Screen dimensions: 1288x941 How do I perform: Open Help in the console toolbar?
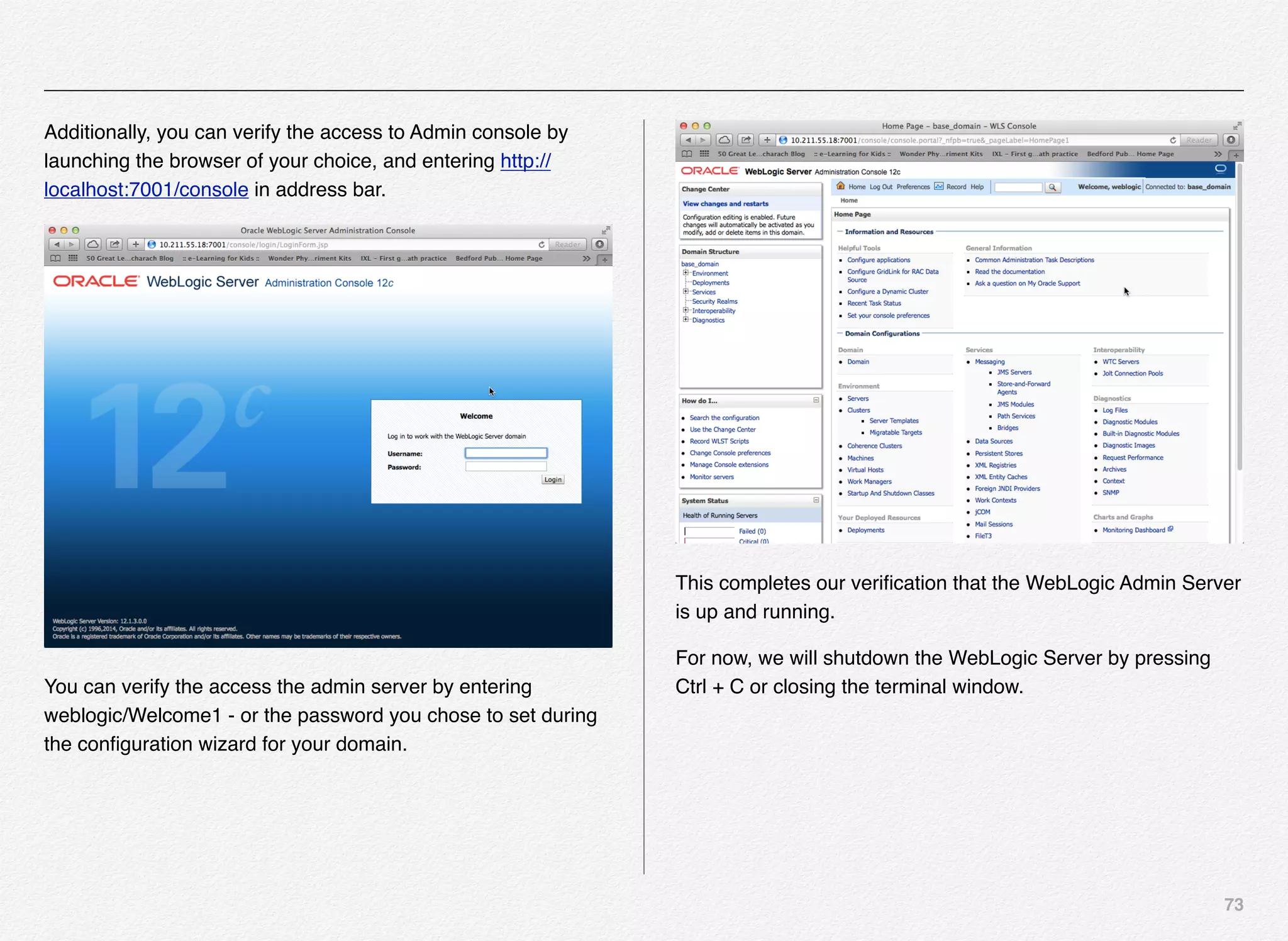pyautogui.click(x=977, y=187)
